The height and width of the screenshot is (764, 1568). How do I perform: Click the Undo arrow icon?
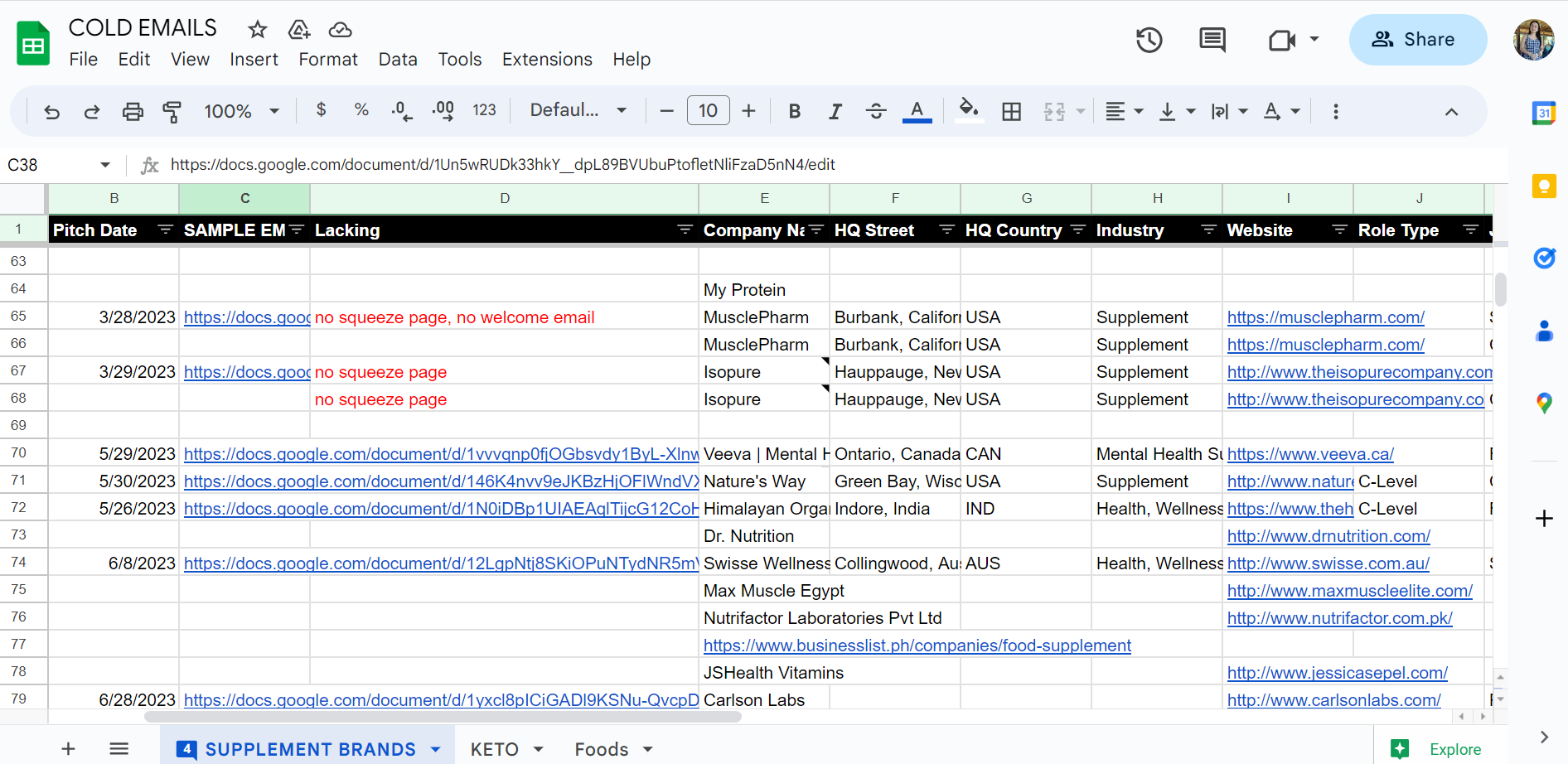[x=51, y=111]
